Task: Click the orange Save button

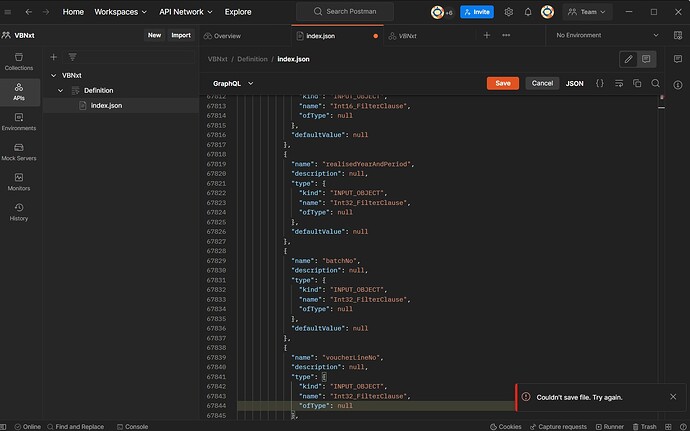Action: click(503, 83)
